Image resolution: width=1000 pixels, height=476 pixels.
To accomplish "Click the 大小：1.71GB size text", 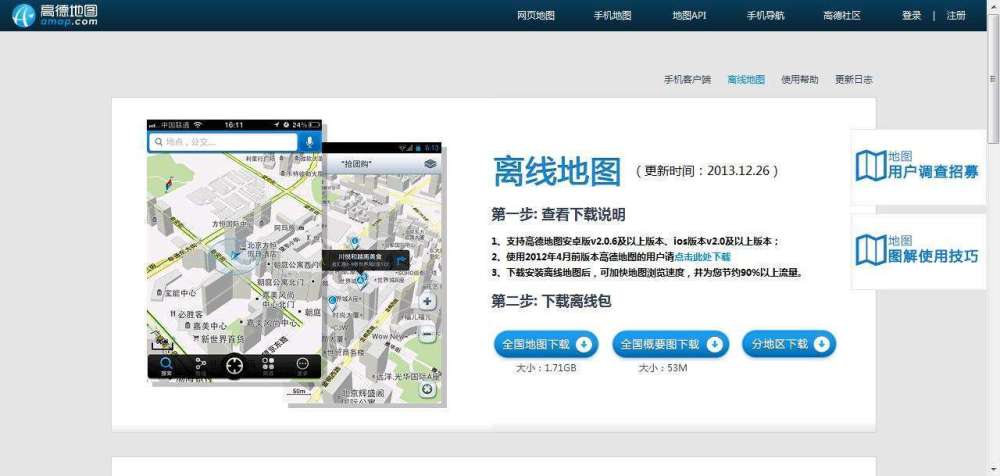I will (x=547, y=368).
